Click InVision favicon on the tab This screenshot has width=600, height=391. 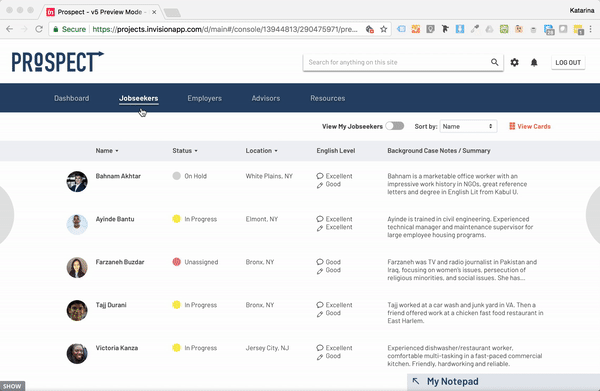51,12
